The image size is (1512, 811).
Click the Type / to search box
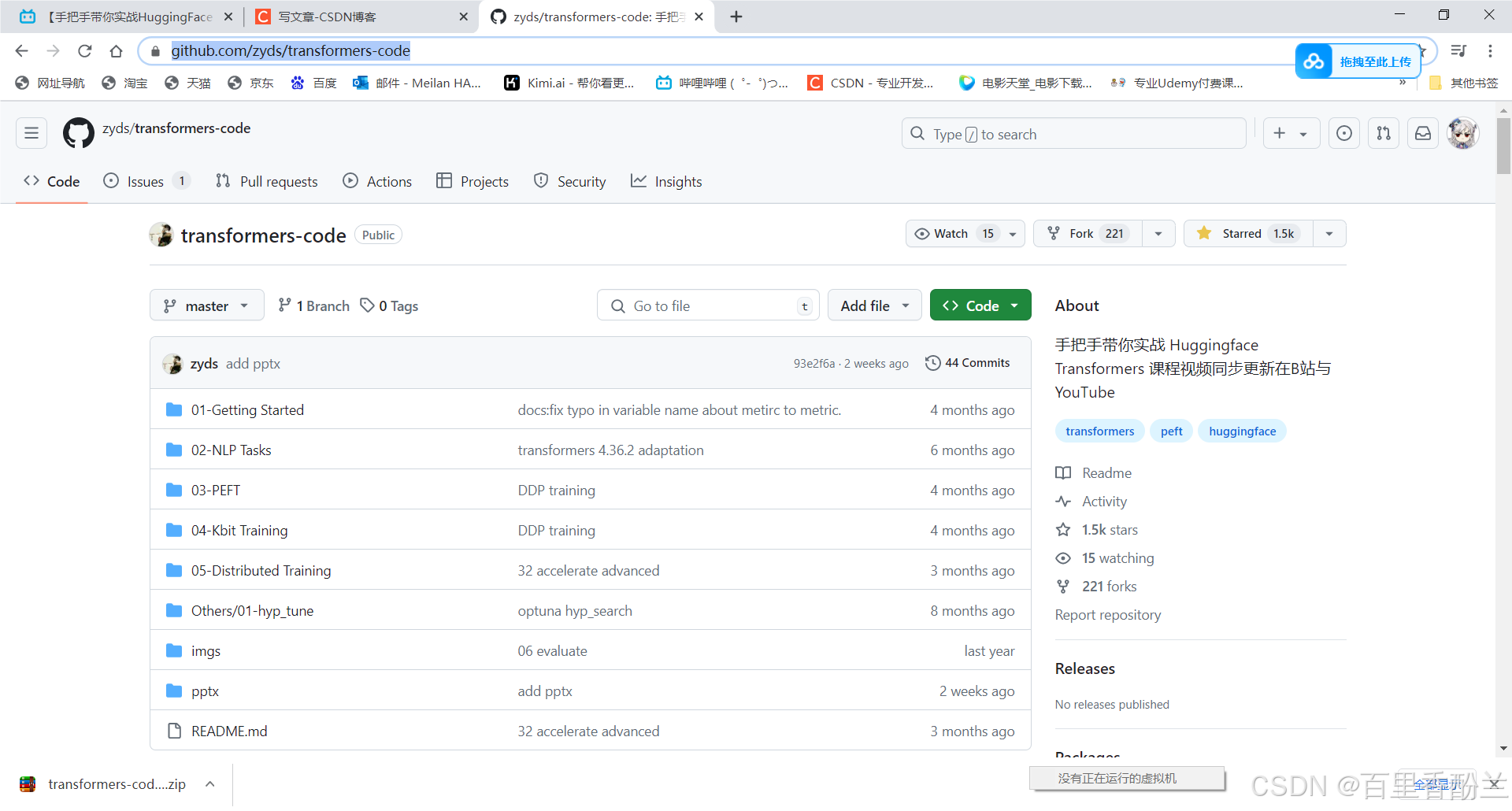click(1073, 134)
